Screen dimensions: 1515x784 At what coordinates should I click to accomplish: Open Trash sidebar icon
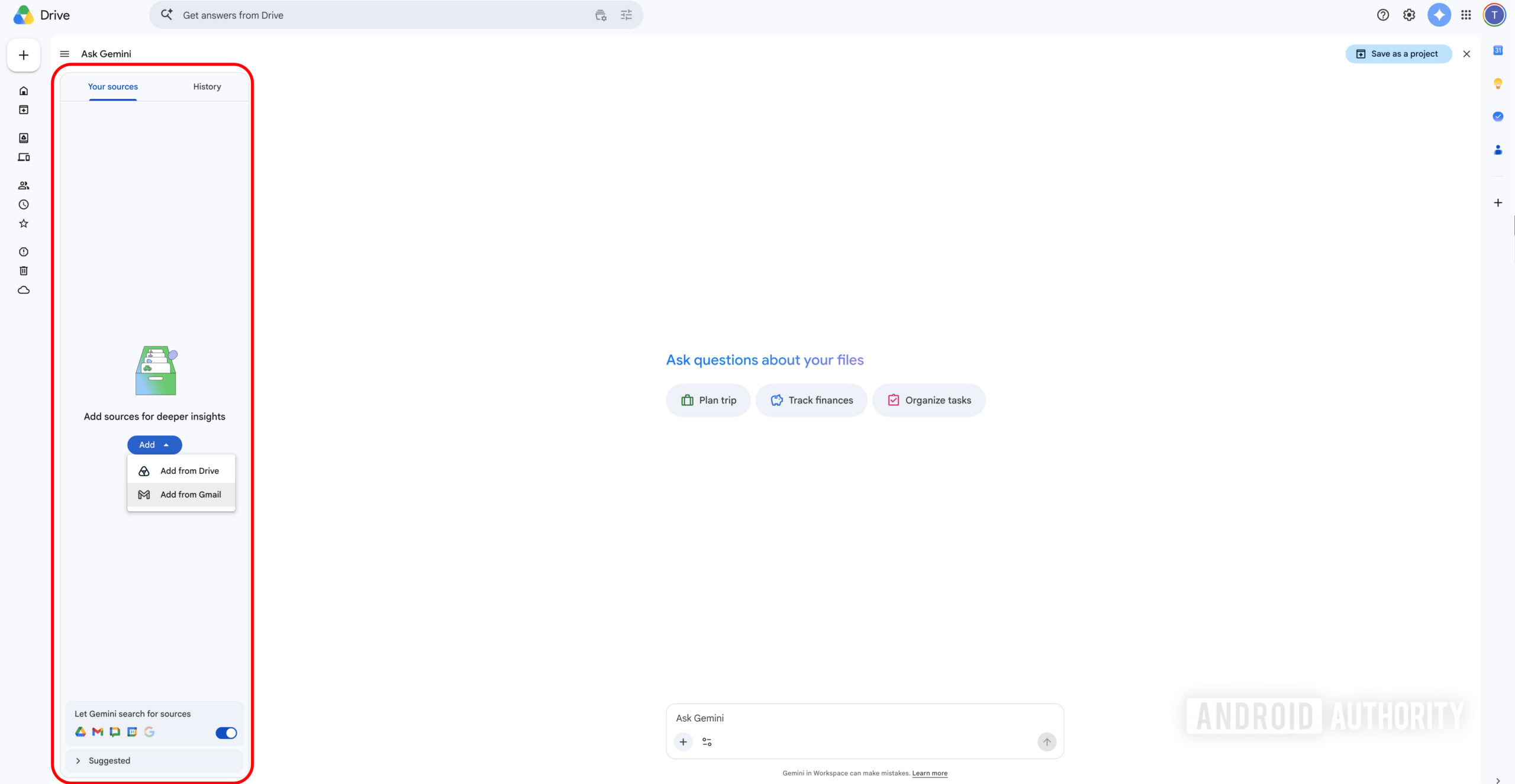tap(24, 271)
